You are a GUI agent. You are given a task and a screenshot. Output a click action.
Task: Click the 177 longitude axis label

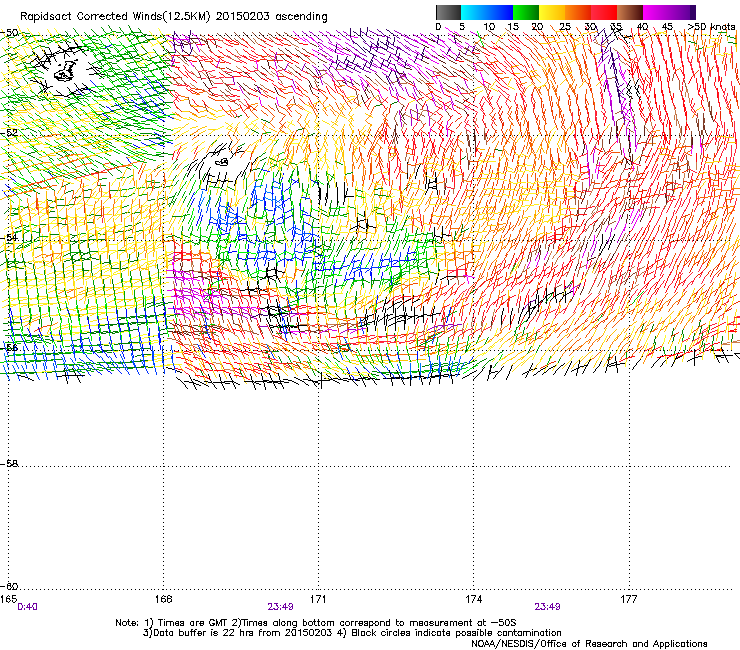click(x=629, y=599)
